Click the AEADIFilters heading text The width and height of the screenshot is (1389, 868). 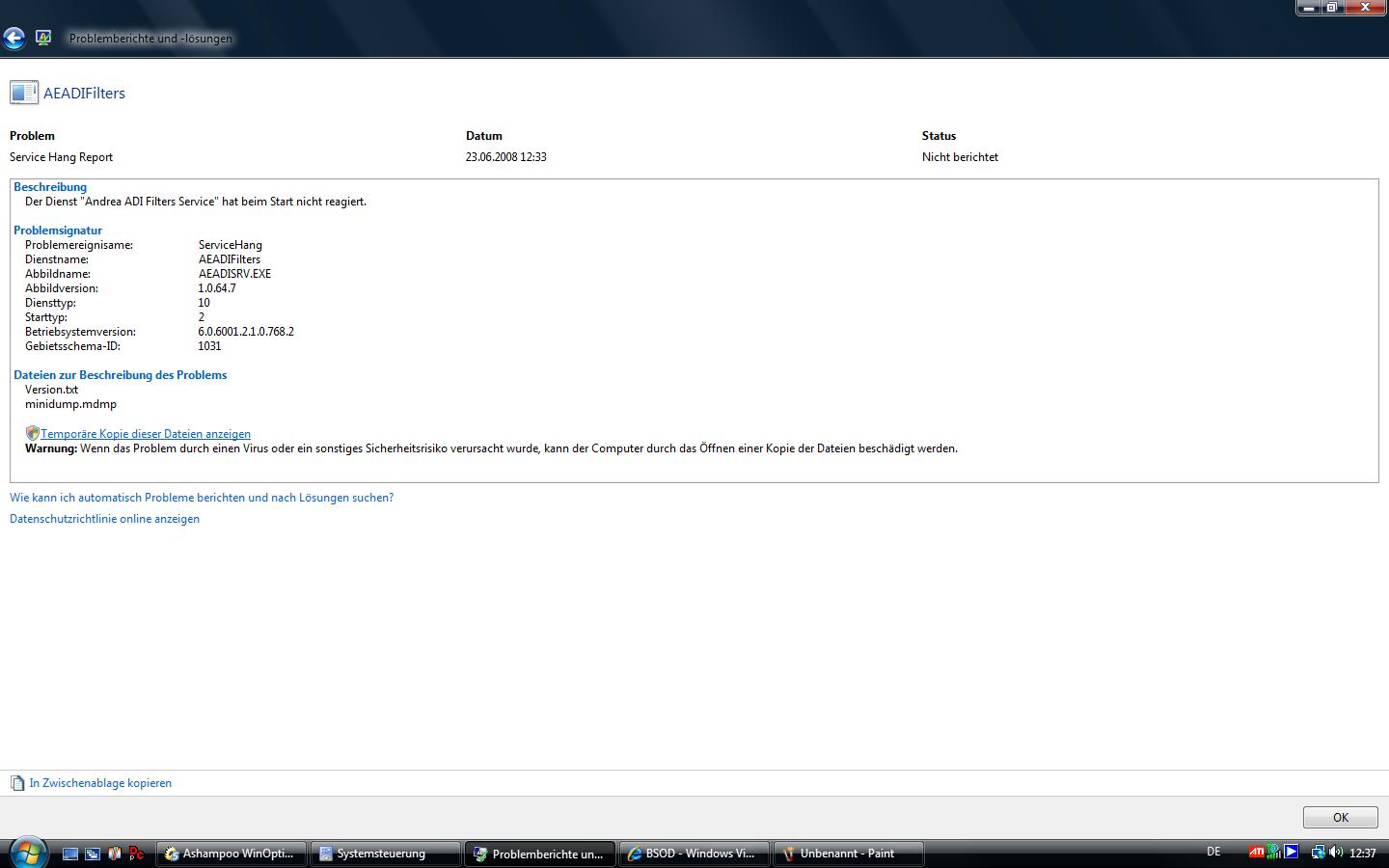84,94
